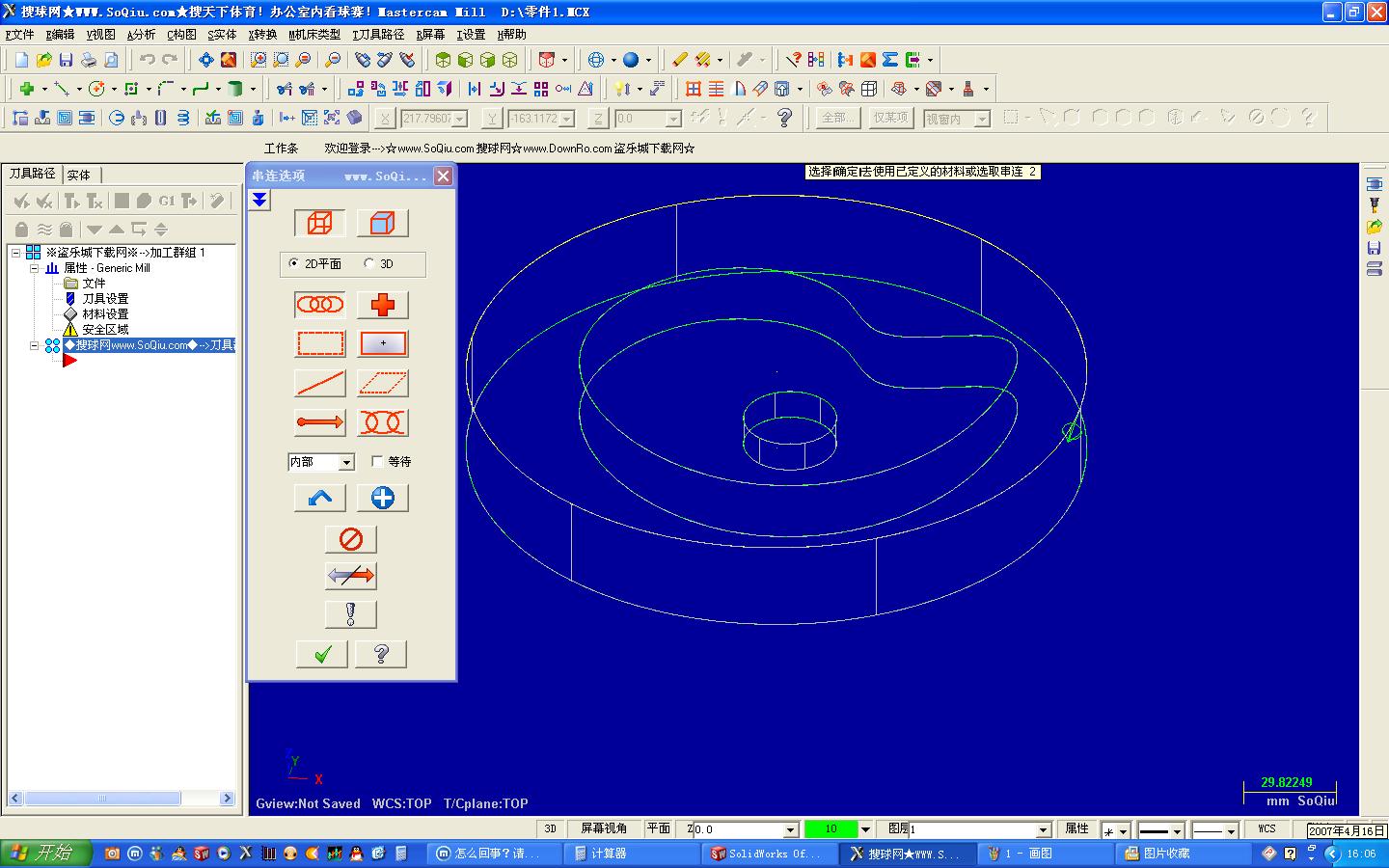
Task: Select wireframe chaining mode in chain dialog
Action: 319,223
